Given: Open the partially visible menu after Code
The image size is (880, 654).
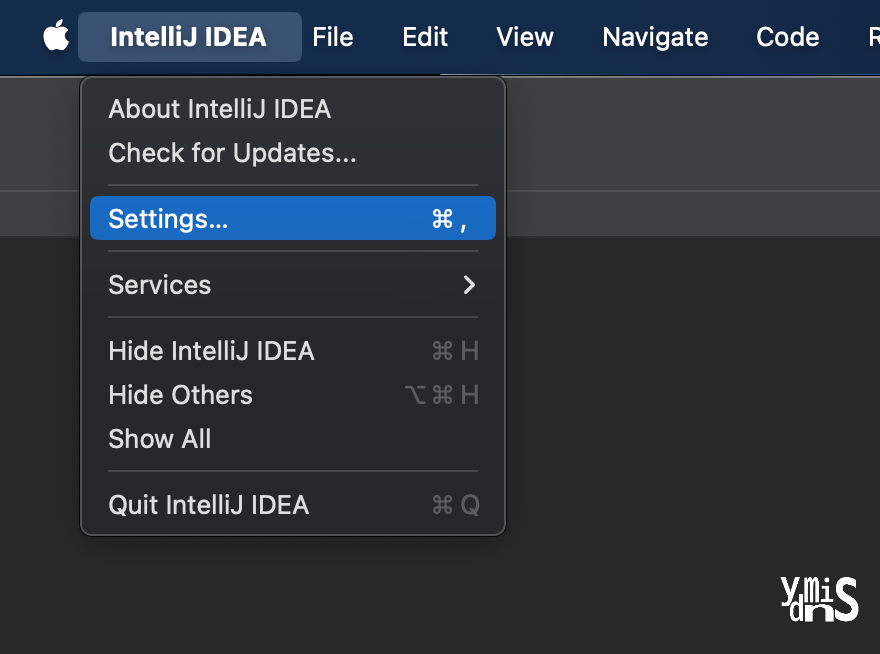Looking at the screenshot, I should click(x=872, y=37).
